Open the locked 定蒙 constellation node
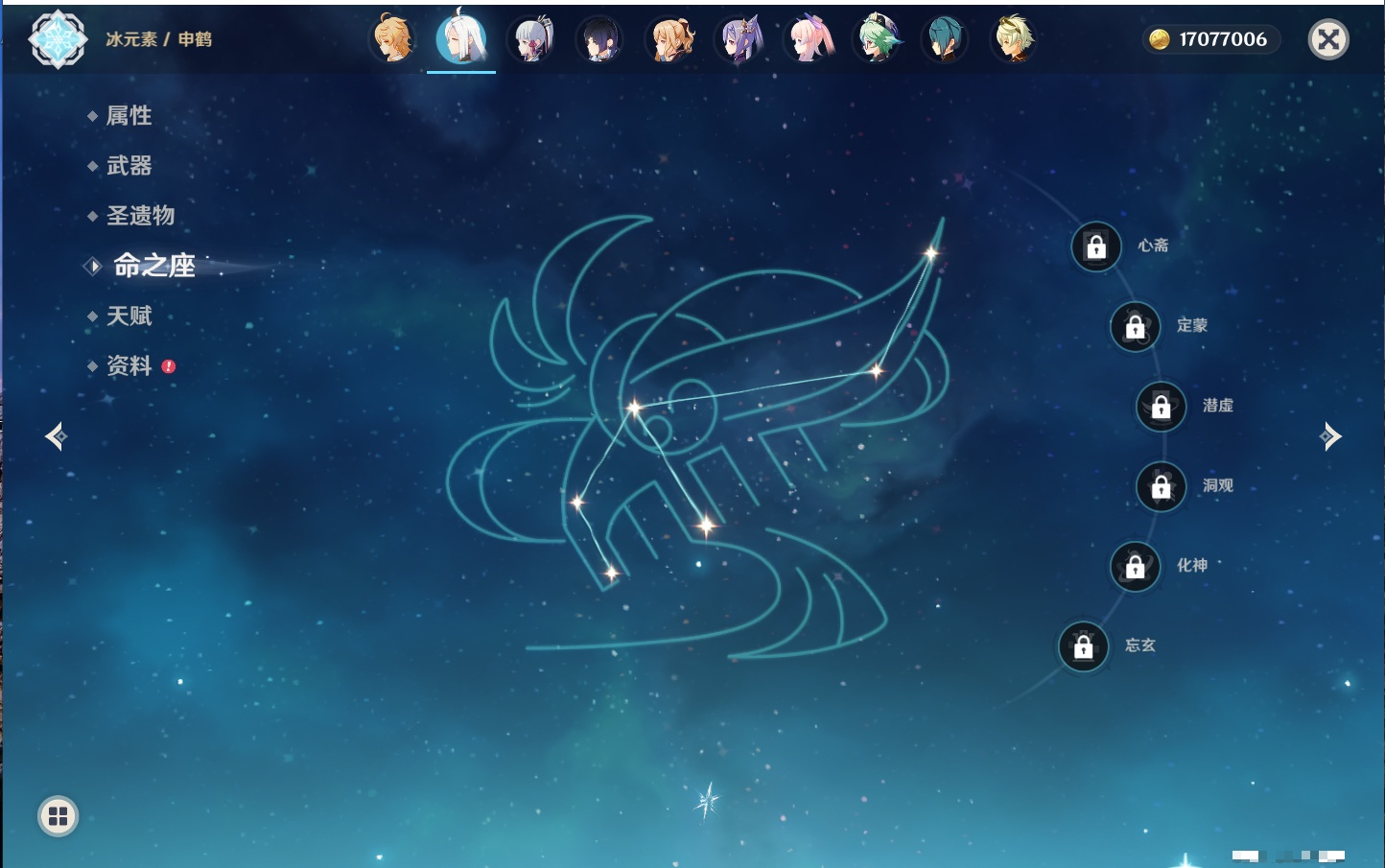Image resolution: width=1385 pixels, height=868 pixels. pyautogui.click(x=1136, y=327)
